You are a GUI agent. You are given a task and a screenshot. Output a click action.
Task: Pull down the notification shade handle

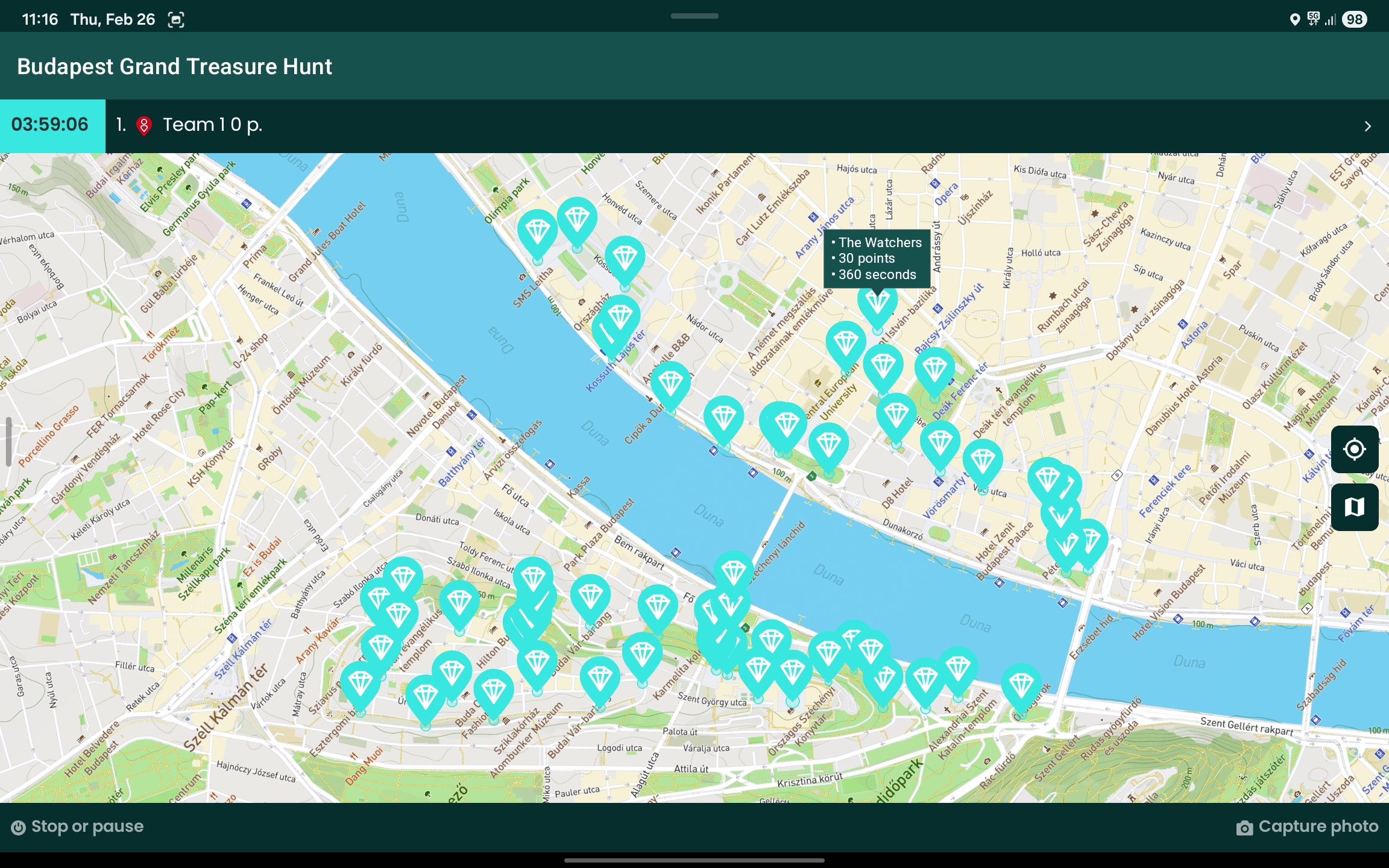point(694,16)
